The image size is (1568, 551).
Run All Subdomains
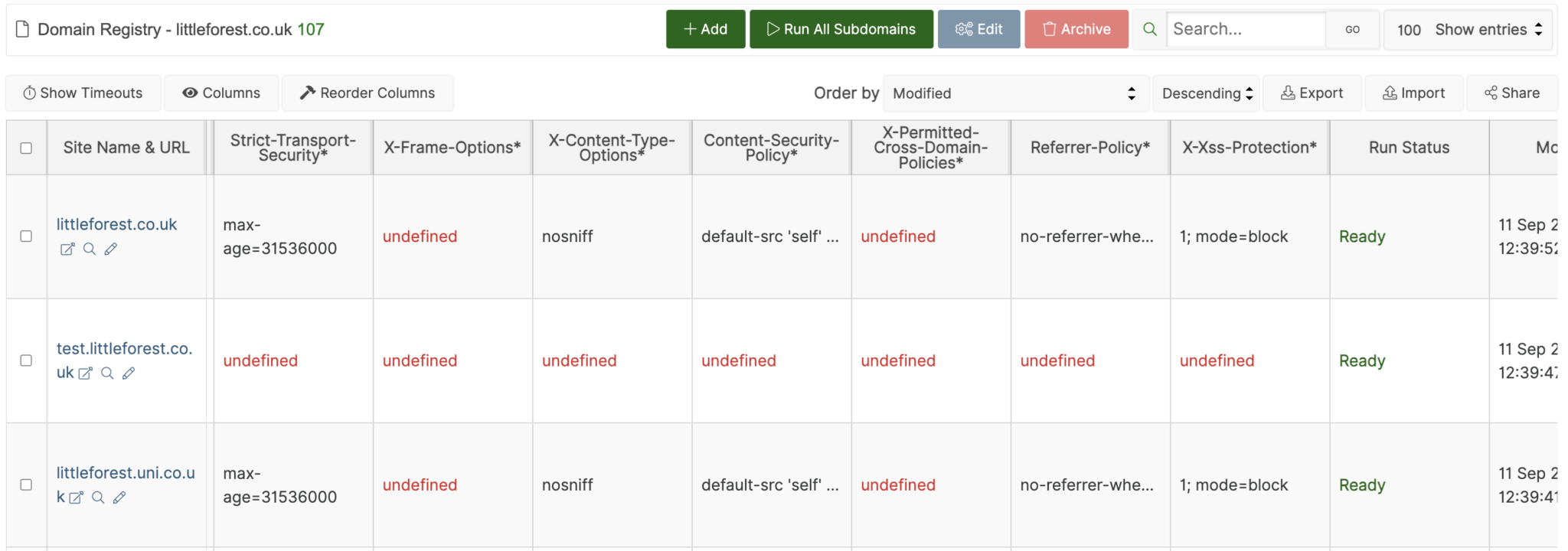pyautogui.click(x=841, y=29)
